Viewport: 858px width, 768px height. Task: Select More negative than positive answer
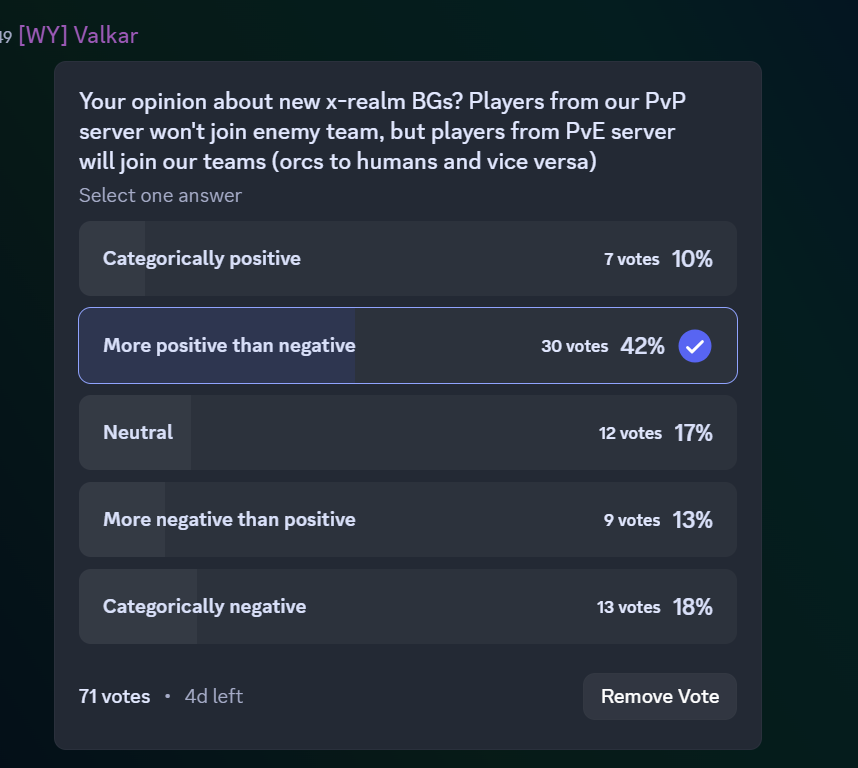pos(408,520)
